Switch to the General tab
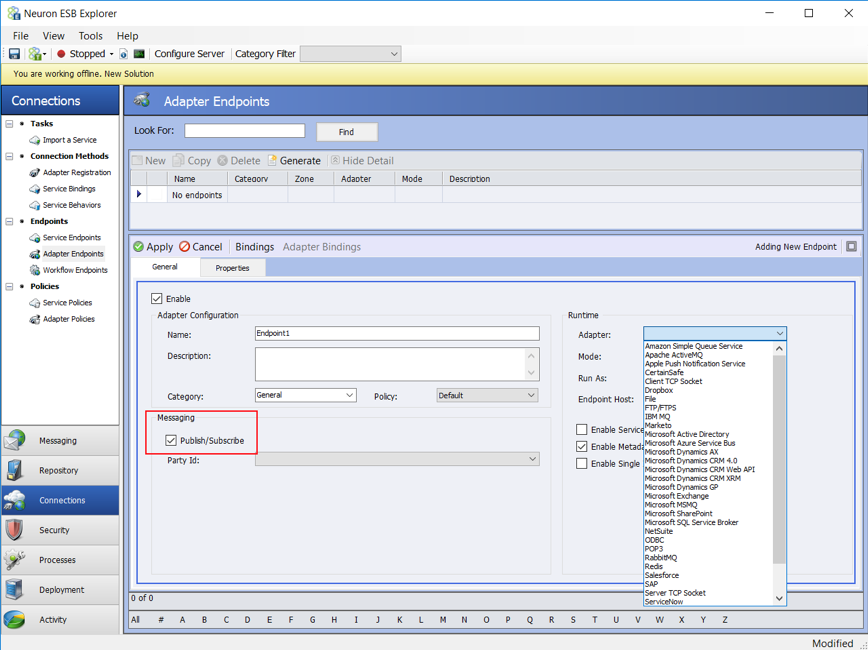 (165, 267)
